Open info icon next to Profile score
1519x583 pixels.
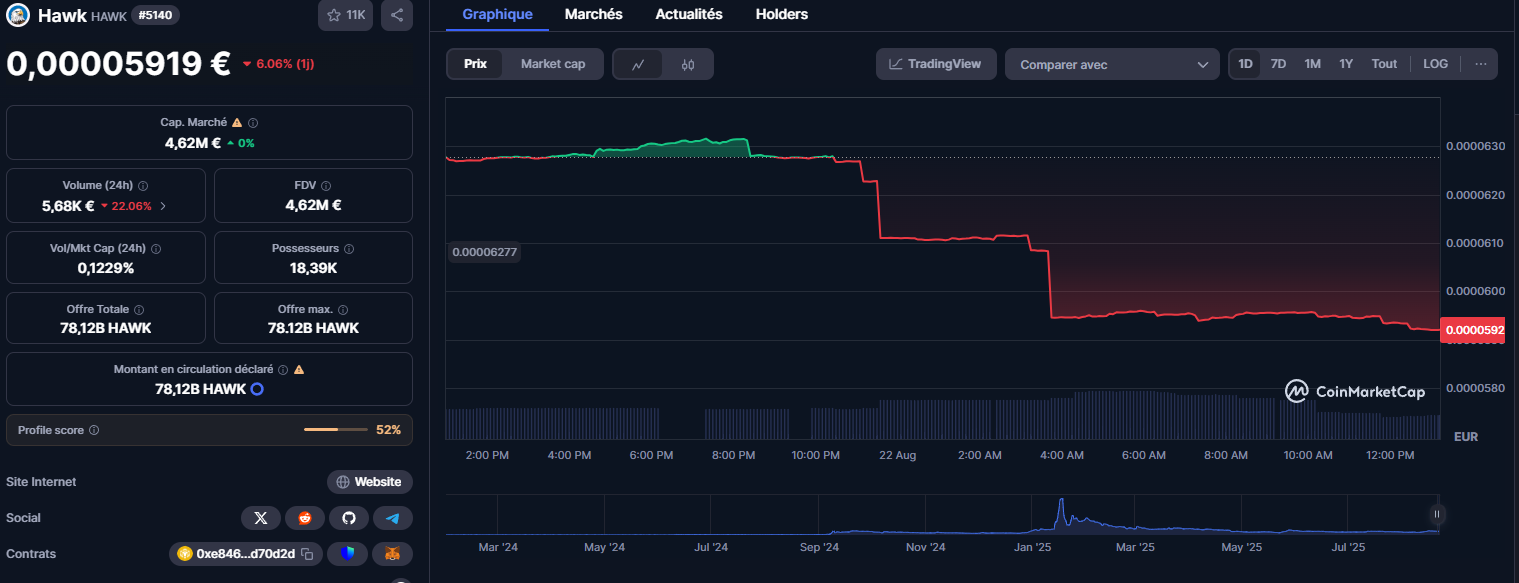(94, 430)
